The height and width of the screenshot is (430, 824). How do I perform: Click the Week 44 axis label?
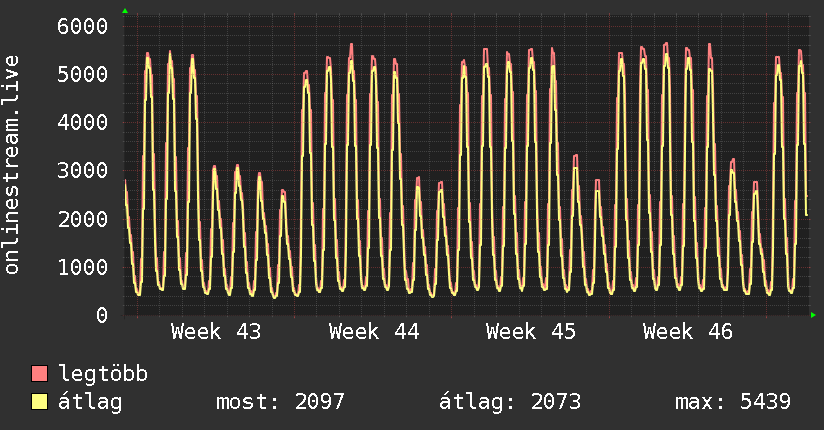pos(374,332)
